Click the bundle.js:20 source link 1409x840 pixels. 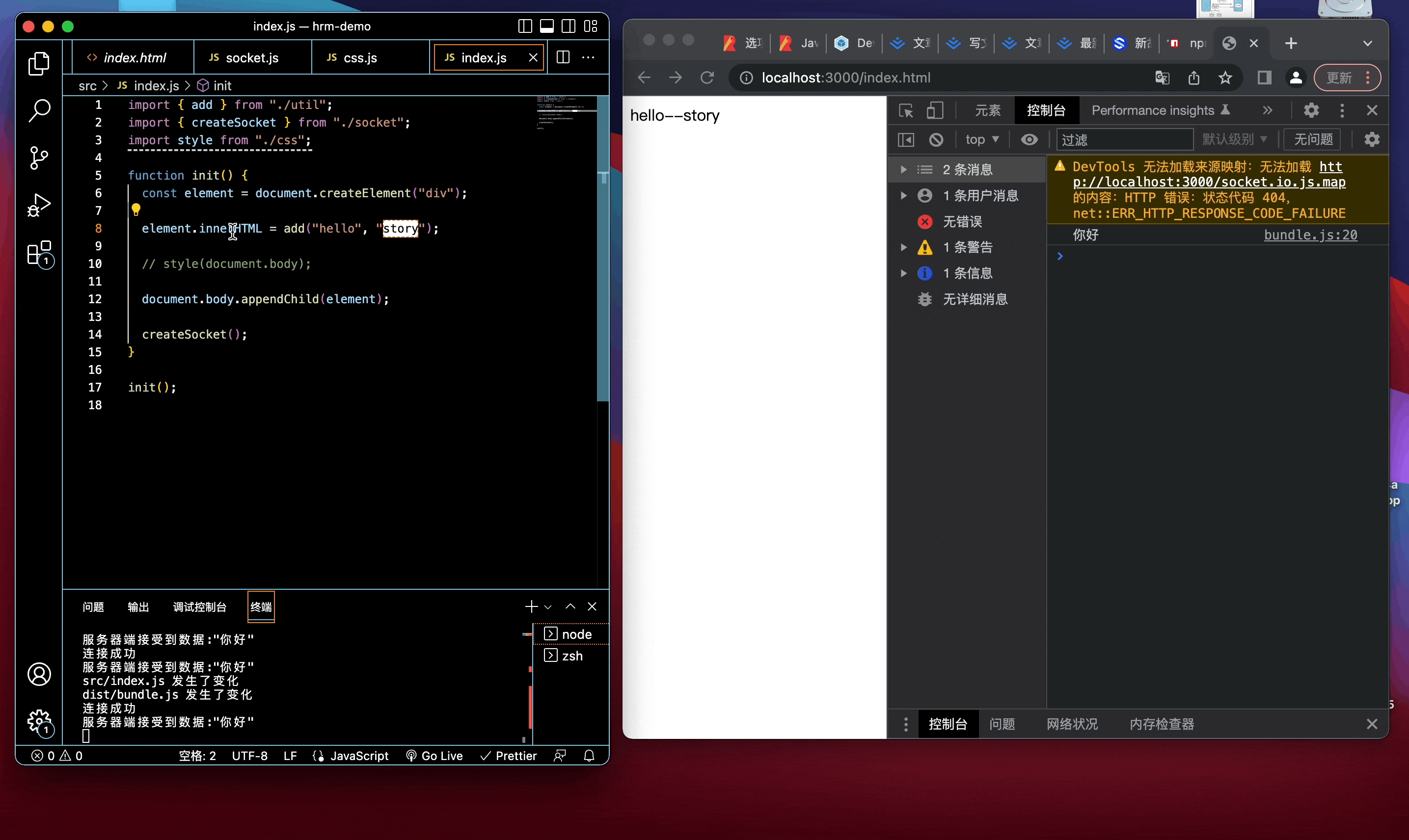(x=1310, y=235)
